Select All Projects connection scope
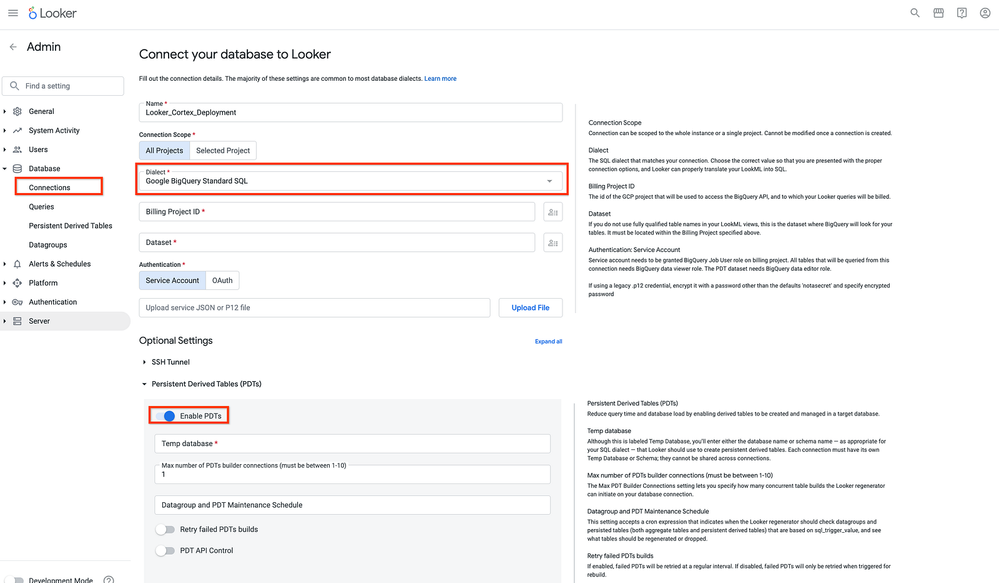 [164, 150]
